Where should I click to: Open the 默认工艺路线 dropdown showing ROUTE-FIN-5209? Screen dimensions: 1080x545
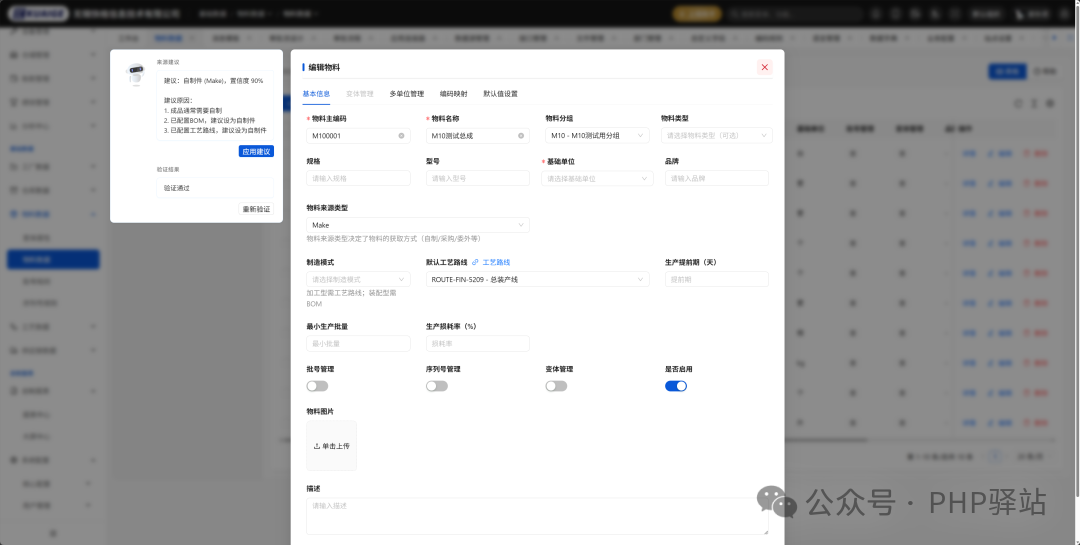coord(537,279)
